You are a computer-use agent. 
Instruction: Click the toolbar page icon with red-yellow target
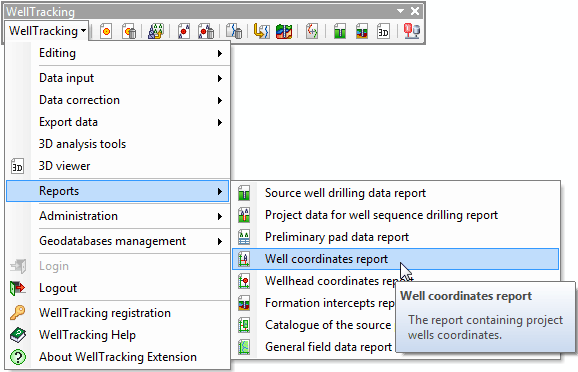[106, 31]
